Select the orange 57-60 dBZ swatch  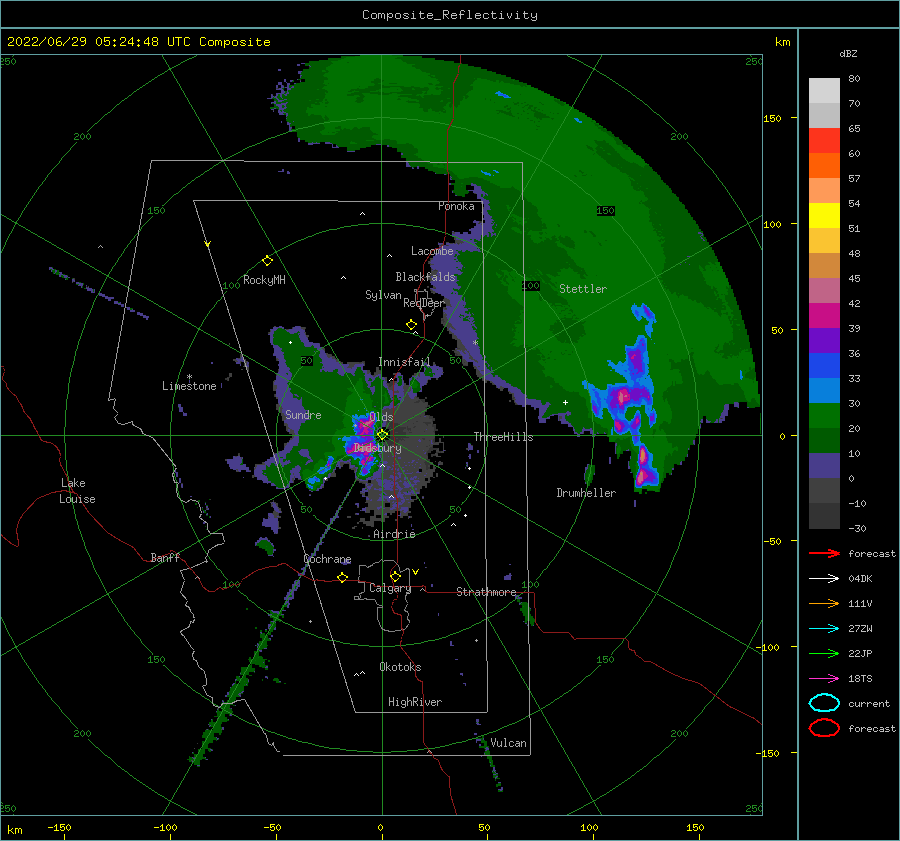824,166
